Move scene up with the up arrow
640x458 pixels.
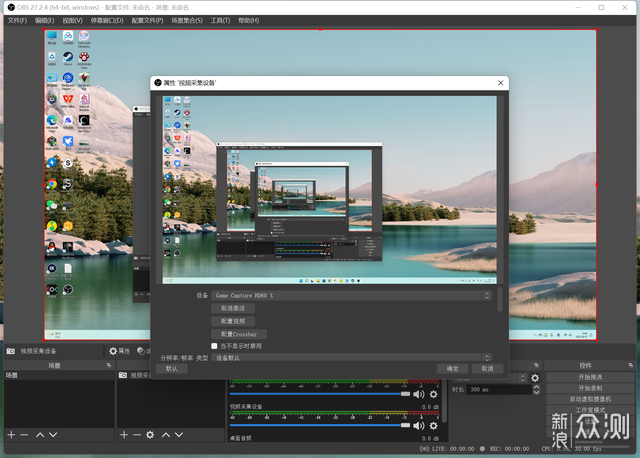(x=40, y=435)
